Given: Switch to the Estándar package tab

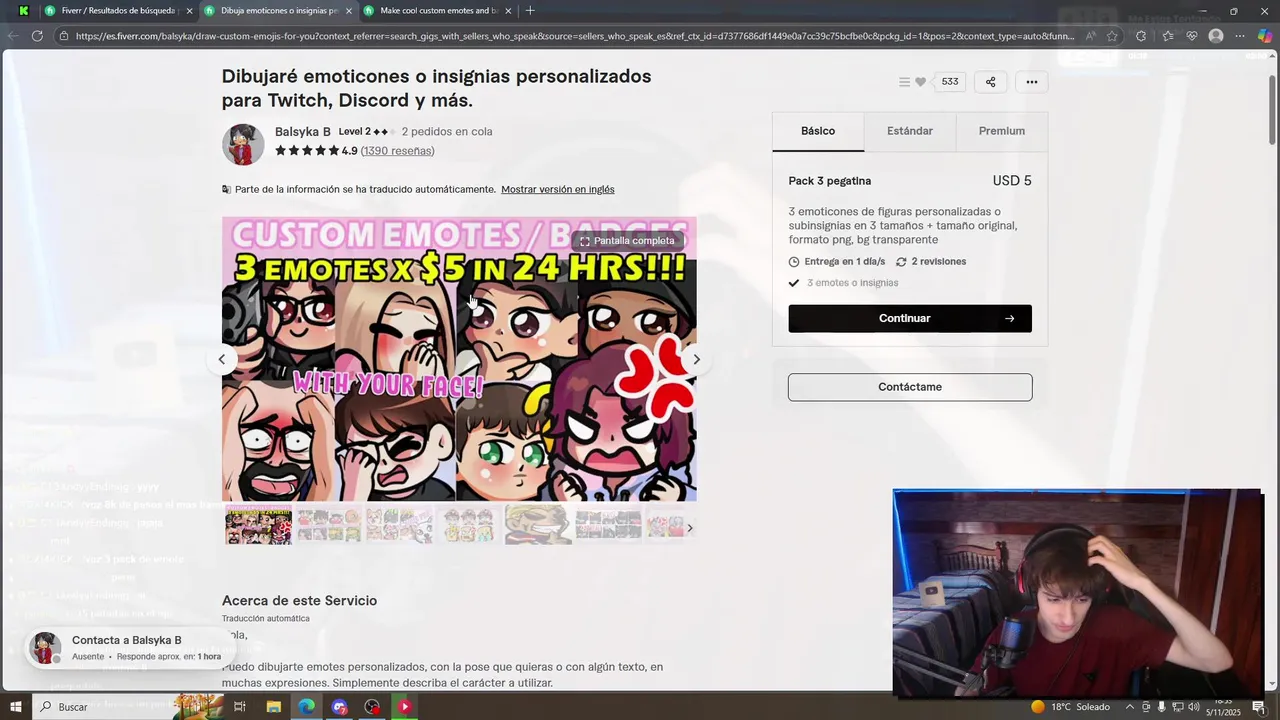Looking at the screenshot, I should click(910, 131).
